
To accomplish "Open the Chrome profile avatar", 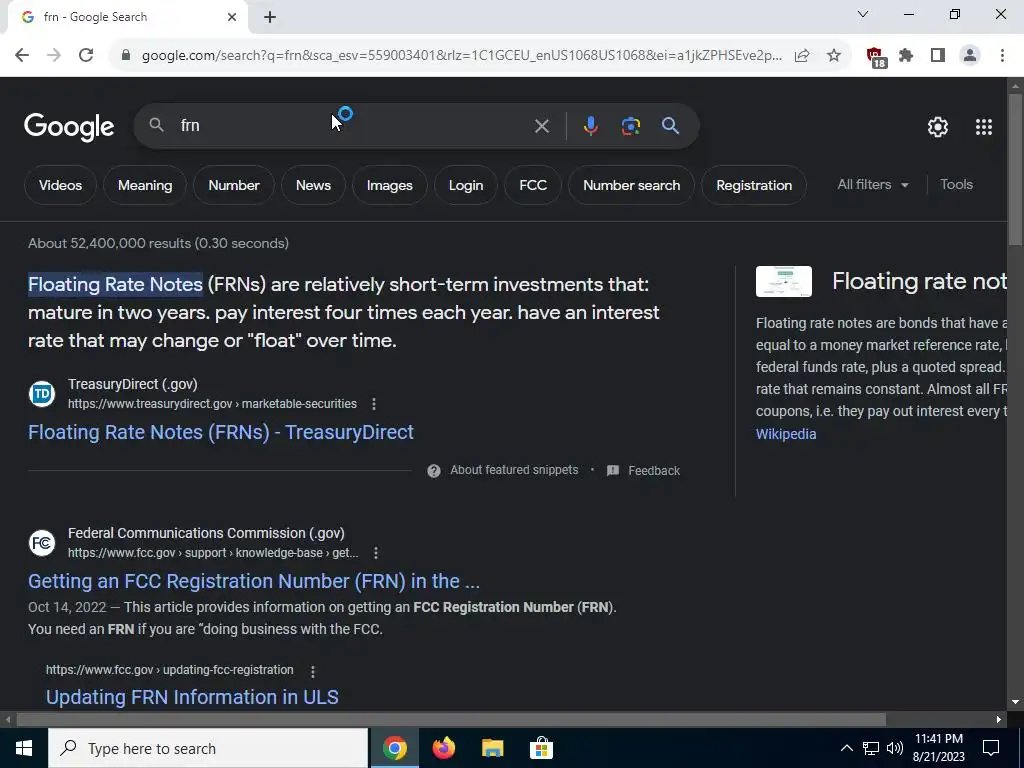I will coord(970,56).
